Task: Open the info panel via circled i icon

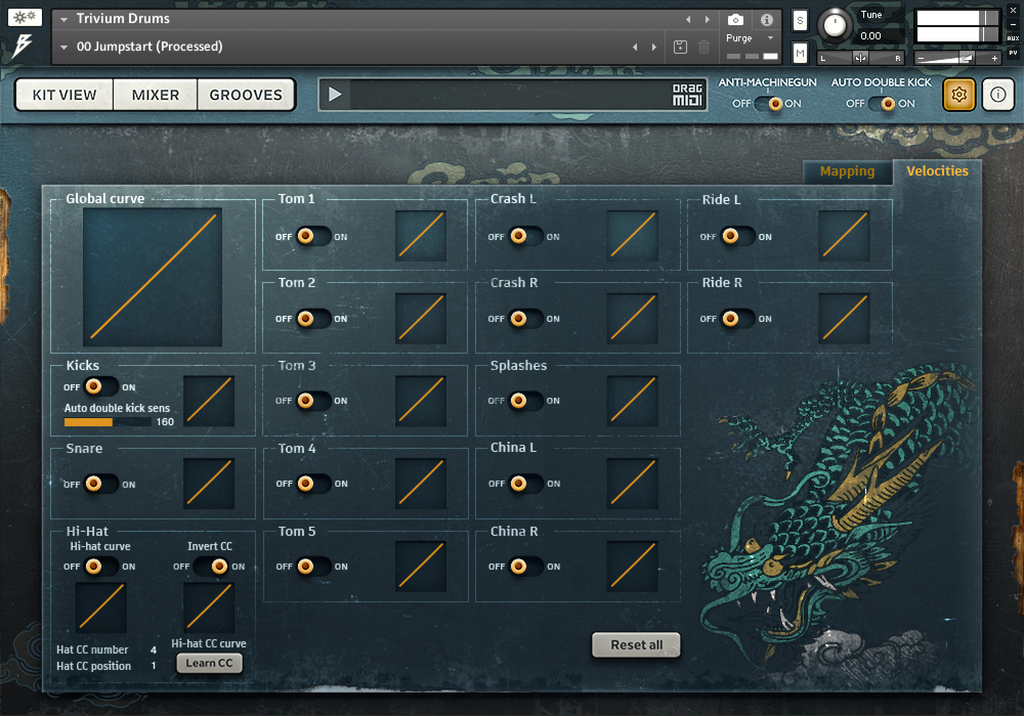Action: pyautogui.click(x=998, y=95)
